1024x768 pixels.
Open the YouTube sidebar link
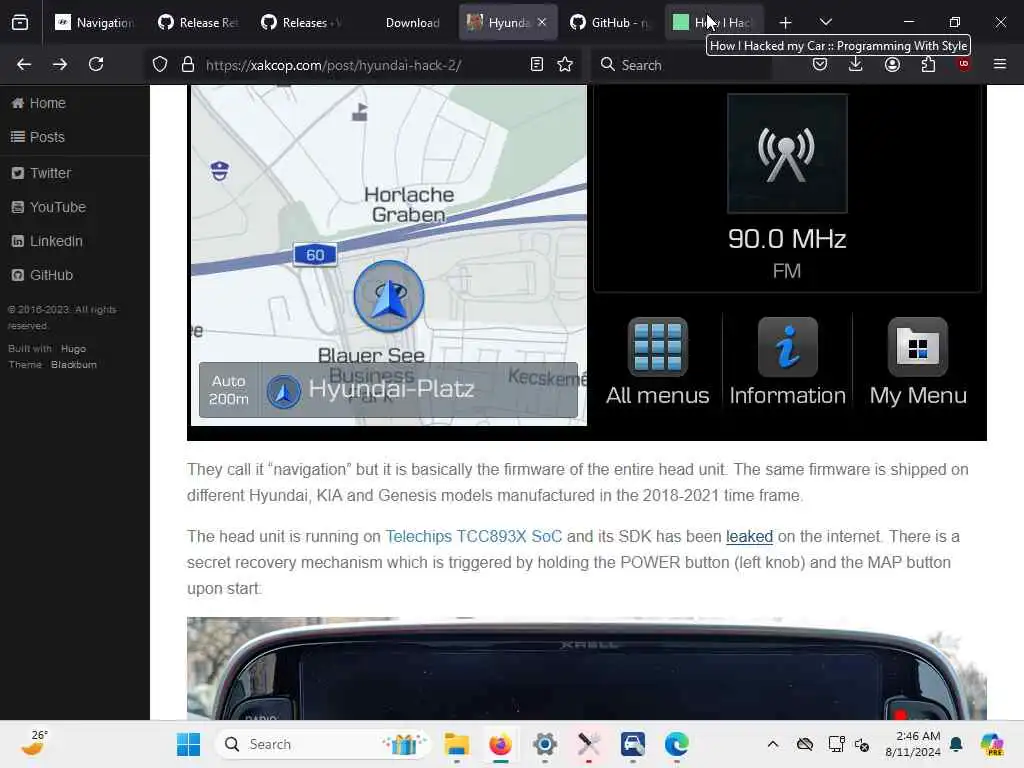49,207
